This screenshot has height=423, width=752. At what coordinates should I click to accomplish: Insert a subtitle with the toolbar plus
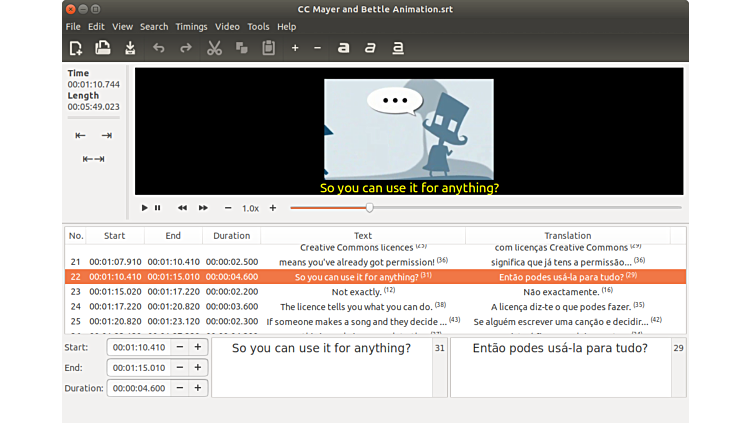click(x=295, y=48)
